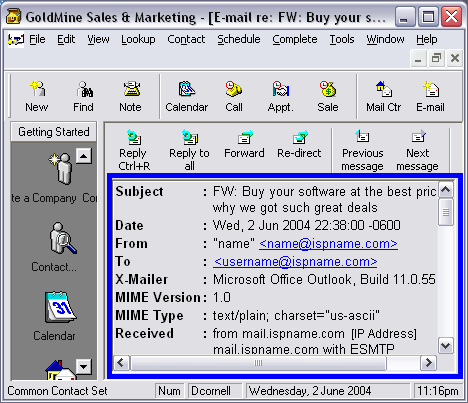The width and height of the screenshot is (468, 403).
Task: Click the Subject header label
Action: (x=139, y=192)
